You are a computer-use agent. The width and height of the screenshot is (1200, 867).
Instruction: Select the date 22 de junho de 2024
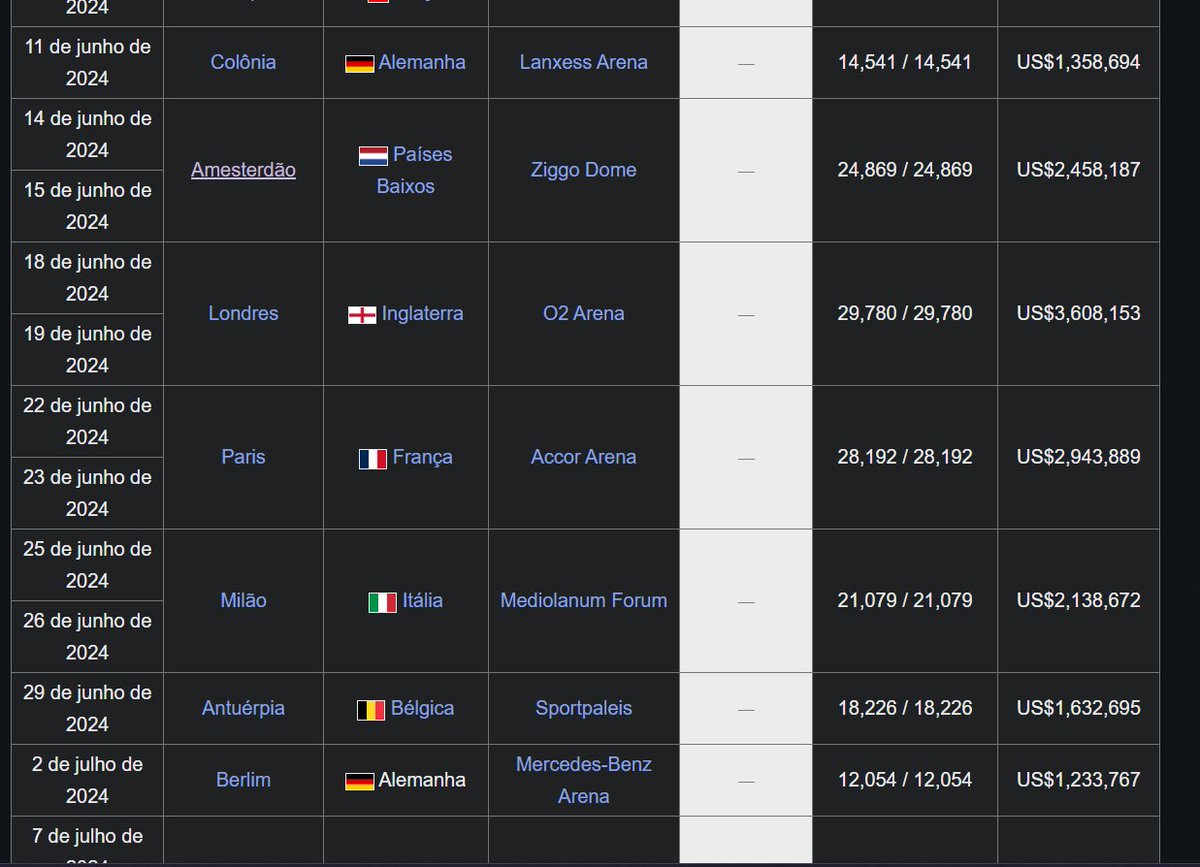(x=87, y=421)
